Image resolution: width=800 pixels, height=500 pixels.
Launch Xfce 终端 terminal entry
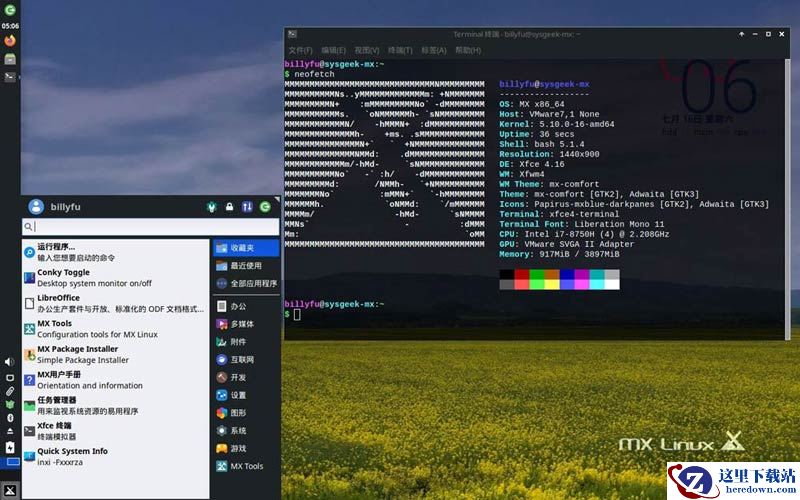[116, 431]
